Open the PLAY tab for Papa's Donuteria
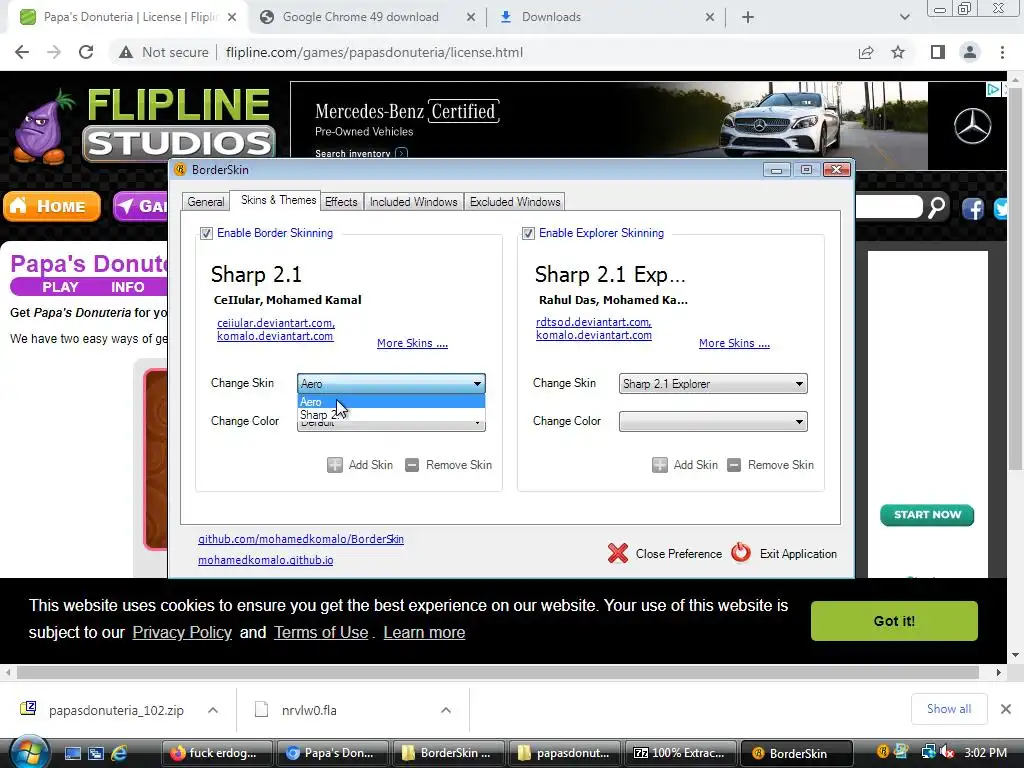 click(60, 287)
